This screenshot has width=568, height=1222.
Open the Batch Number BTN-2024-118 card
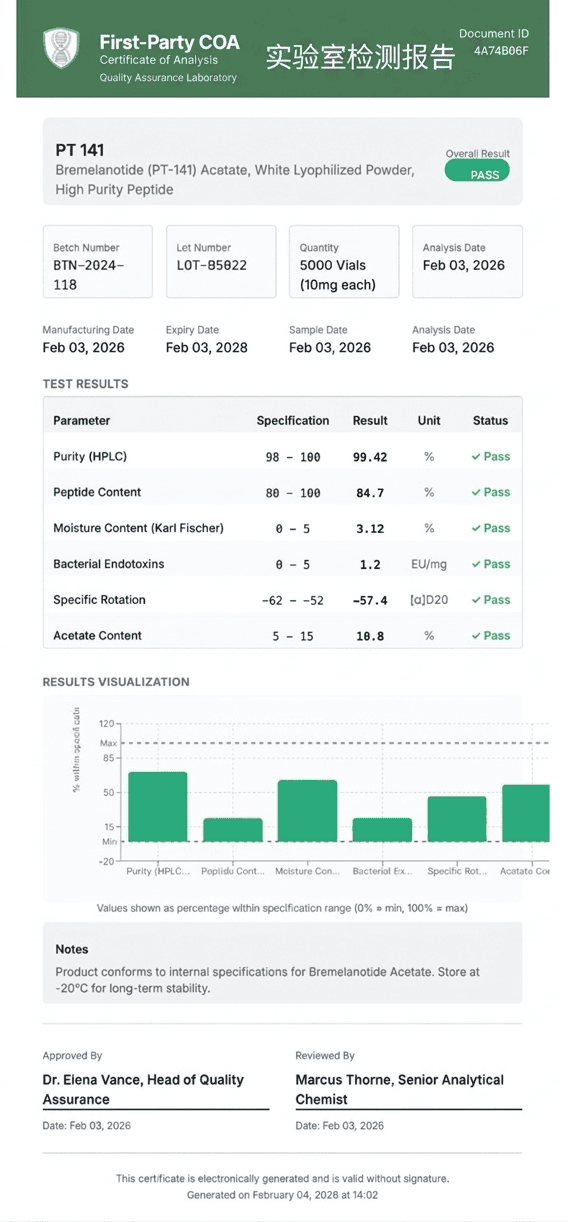(98, 261)
